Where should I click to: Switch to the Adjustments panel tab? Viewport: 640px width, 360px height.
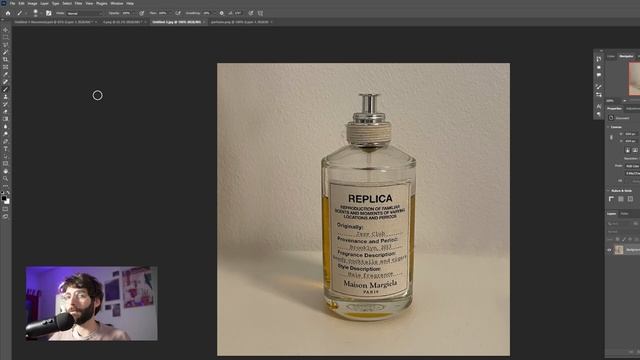click(x=633, y=108)
